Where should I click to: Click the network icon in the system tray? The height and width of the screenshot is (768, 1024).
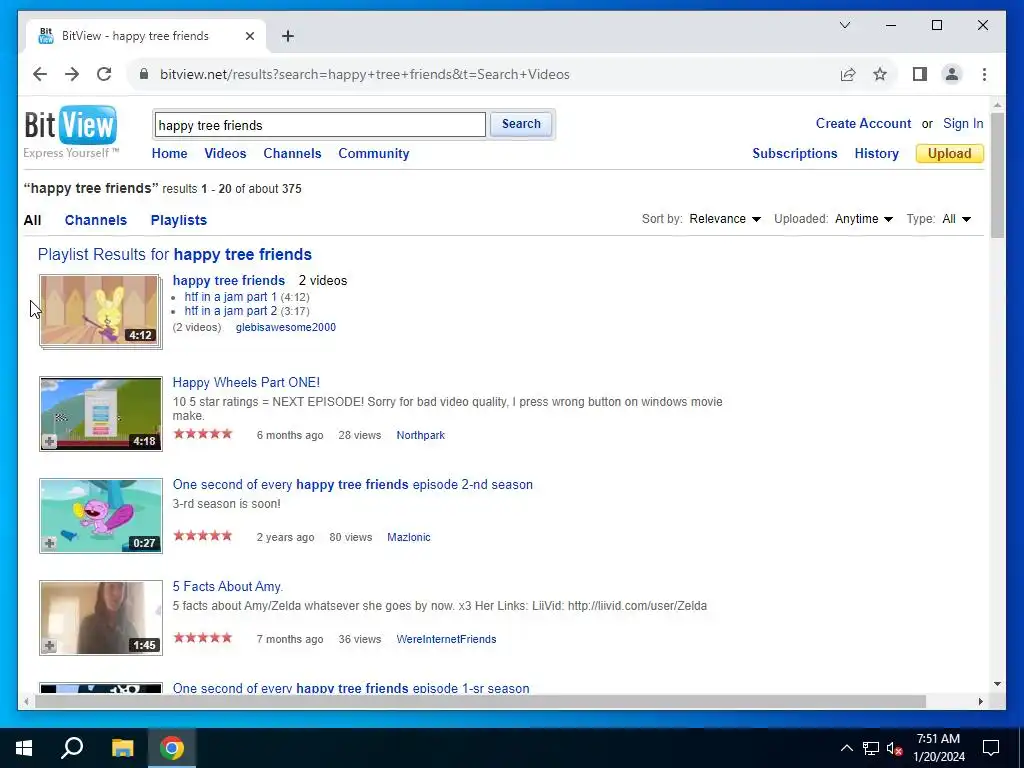pos(871,748)
